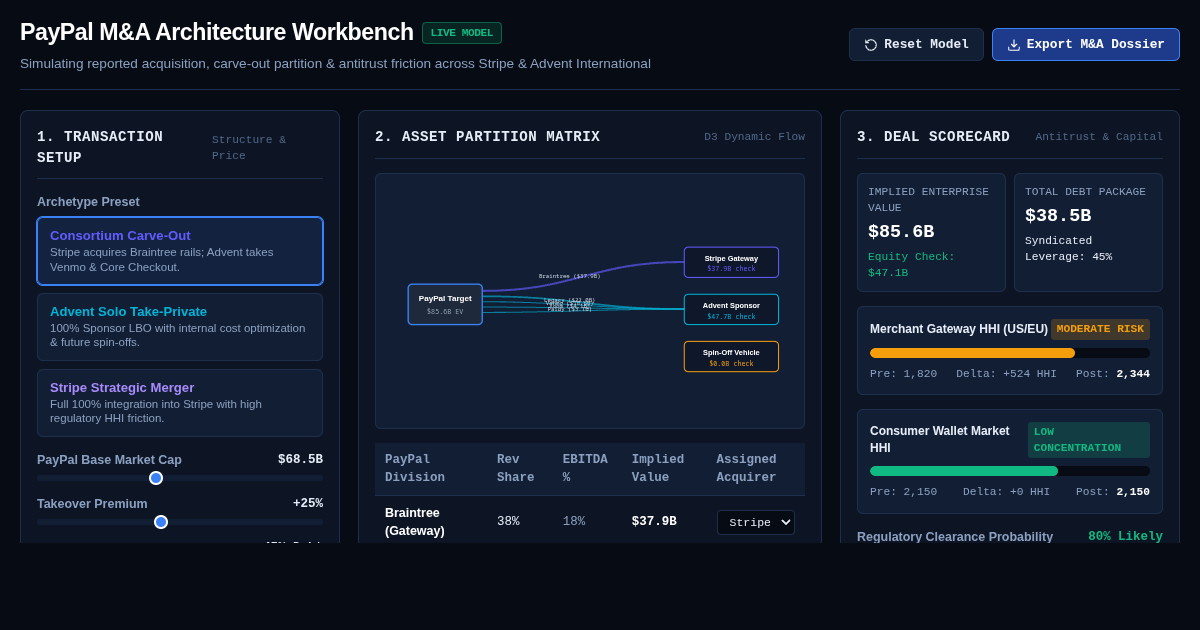Click the Advent Sponsor node
Screen dimensions: 1200x630
[x=731, y=309]
